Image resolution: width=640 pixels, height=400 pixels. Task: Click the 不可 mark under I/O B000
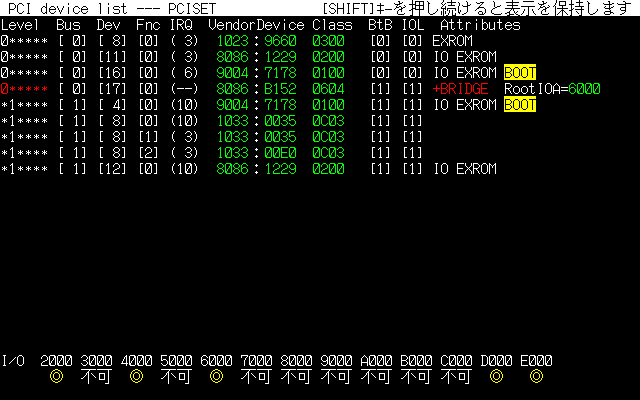416,377
